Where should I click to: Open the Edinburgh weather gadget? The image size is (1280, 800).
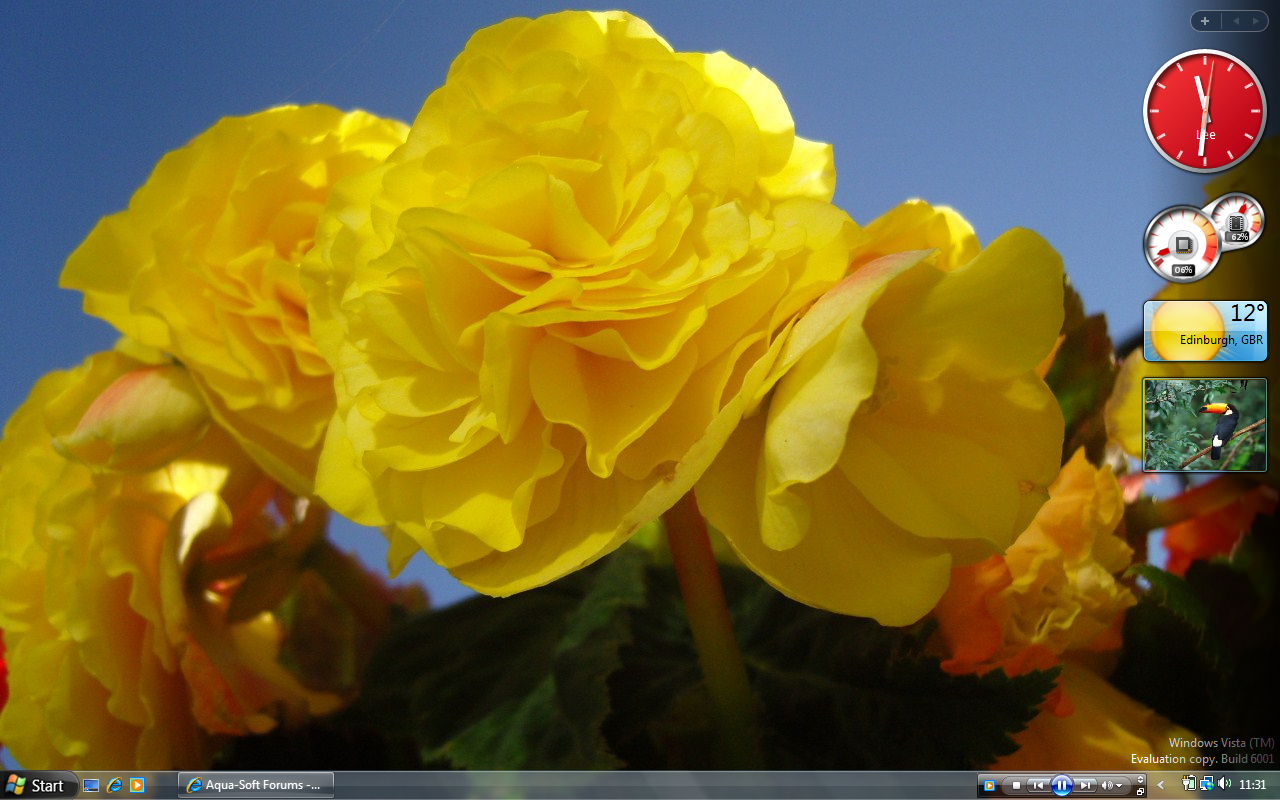tap(1205, 331)
